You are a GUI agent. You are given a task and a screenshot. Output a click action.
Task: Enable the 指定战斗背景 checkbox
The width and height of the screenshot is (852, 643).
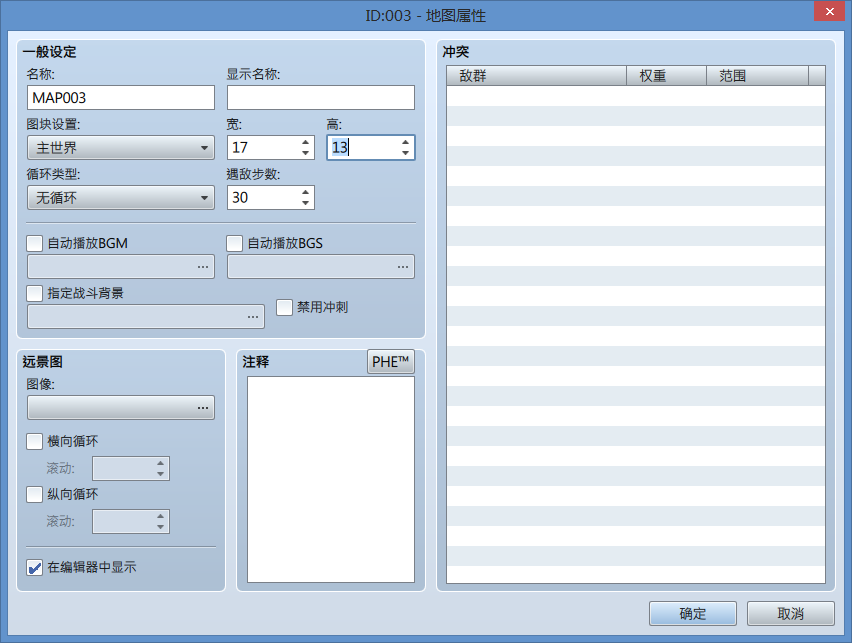tap(35, 294)
